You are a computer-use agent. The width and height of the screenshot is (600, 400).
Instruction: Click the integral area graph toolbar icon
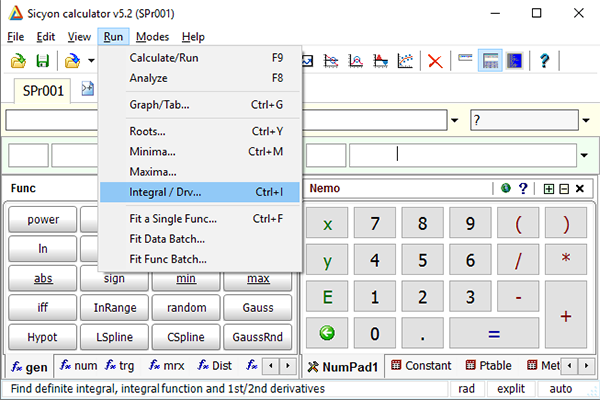380,60
